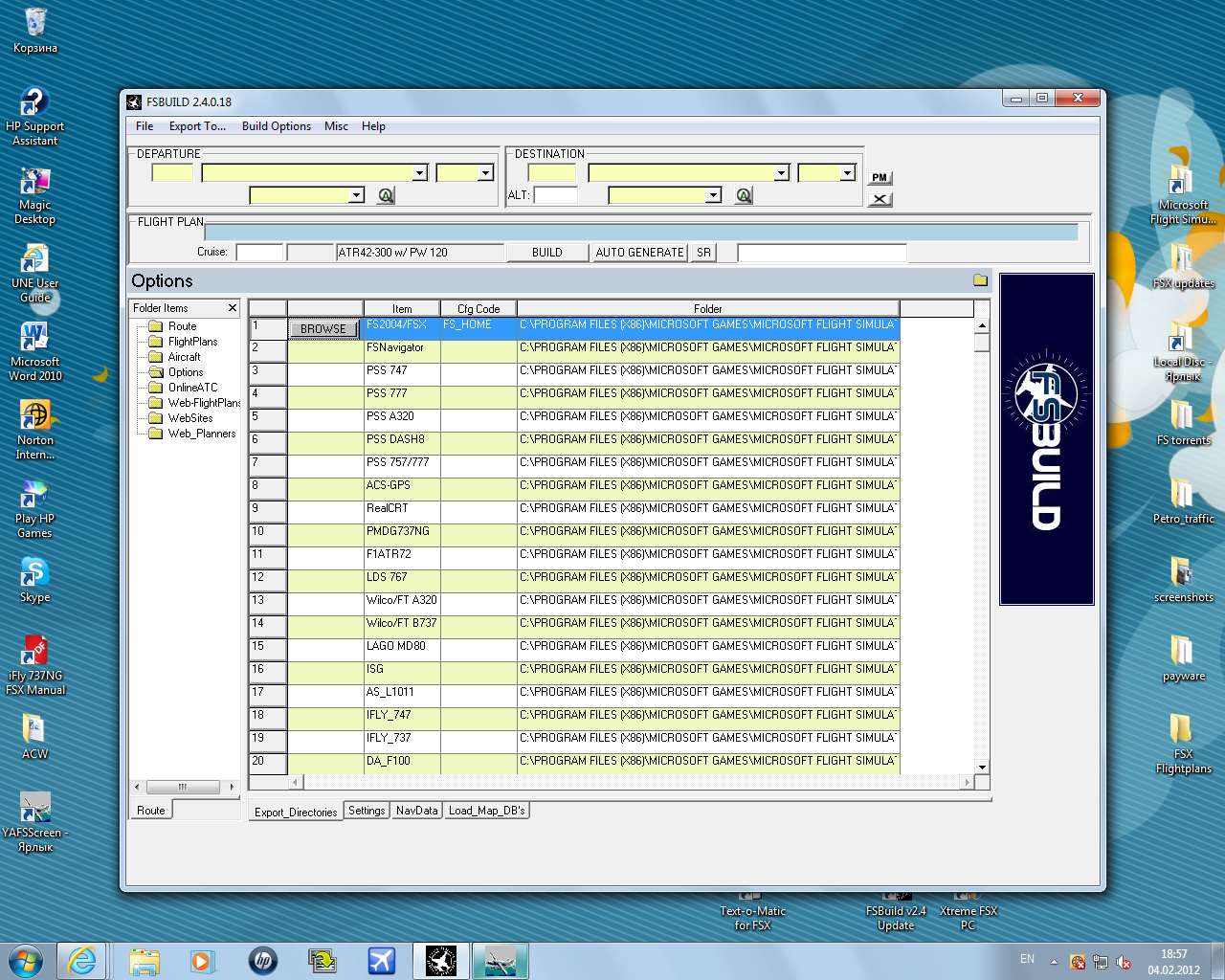
Task: Click the X clear button under PM
Action: 880,199
